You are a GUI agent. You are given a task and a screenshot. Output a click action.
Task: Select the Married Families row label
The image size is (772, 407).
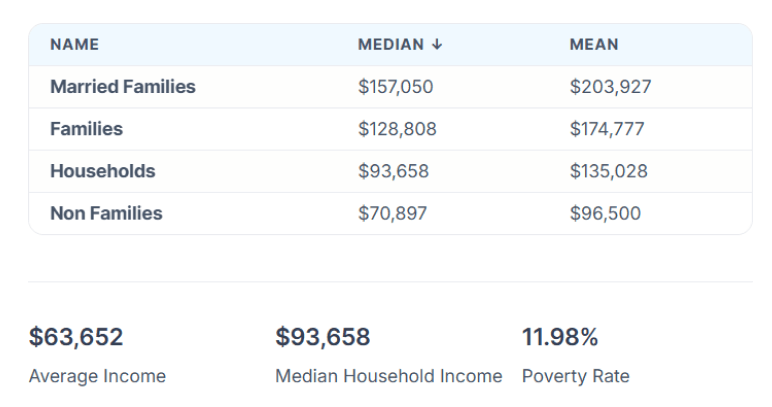click(x=123, y=87)
